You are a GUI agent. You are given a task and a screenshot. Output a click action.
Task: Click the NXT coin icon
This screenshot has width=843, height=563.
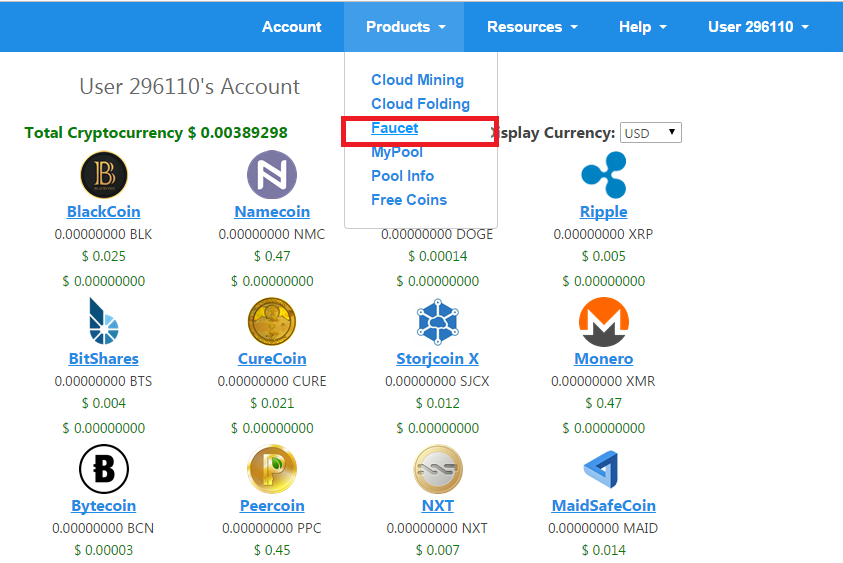coord(438,469)
